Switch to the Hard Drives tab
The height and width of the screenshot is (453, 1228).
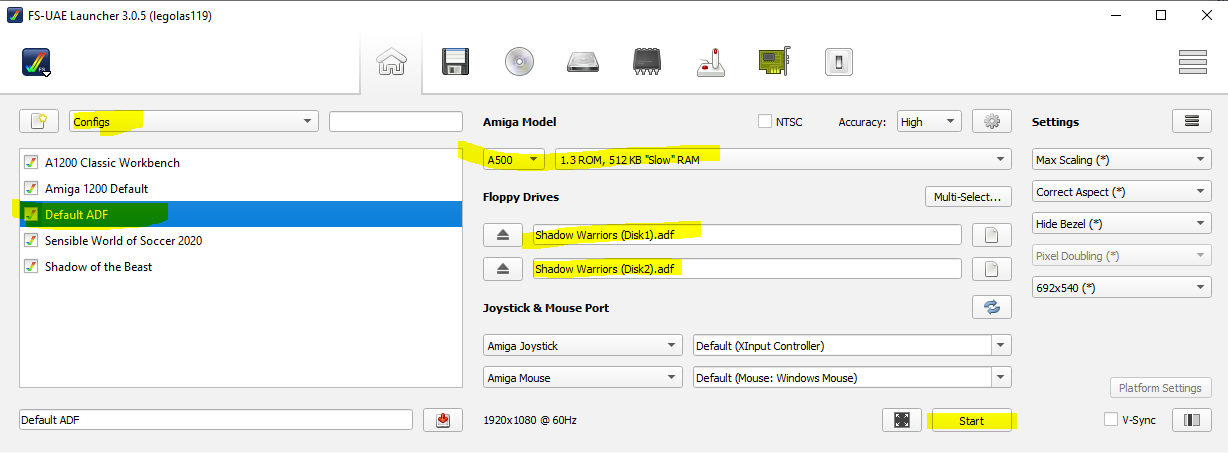click(x=584, y=63)
